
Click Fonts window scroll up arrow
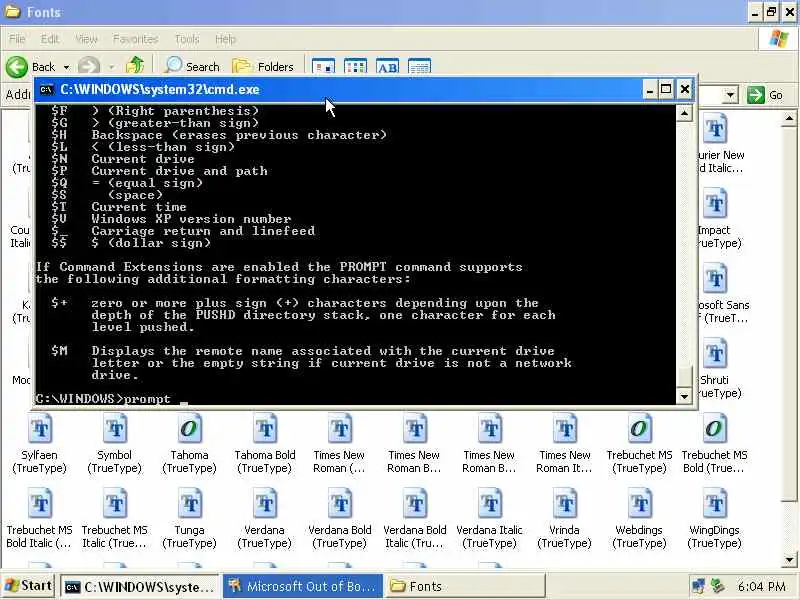(x=789, y=118)
